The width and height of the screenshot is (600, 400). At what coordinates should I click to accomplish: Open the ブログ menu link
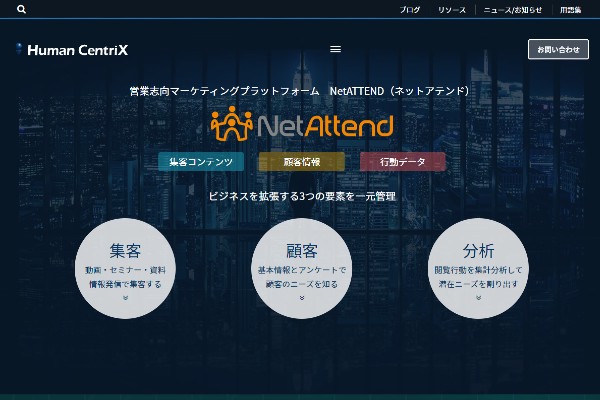[410, 10]
